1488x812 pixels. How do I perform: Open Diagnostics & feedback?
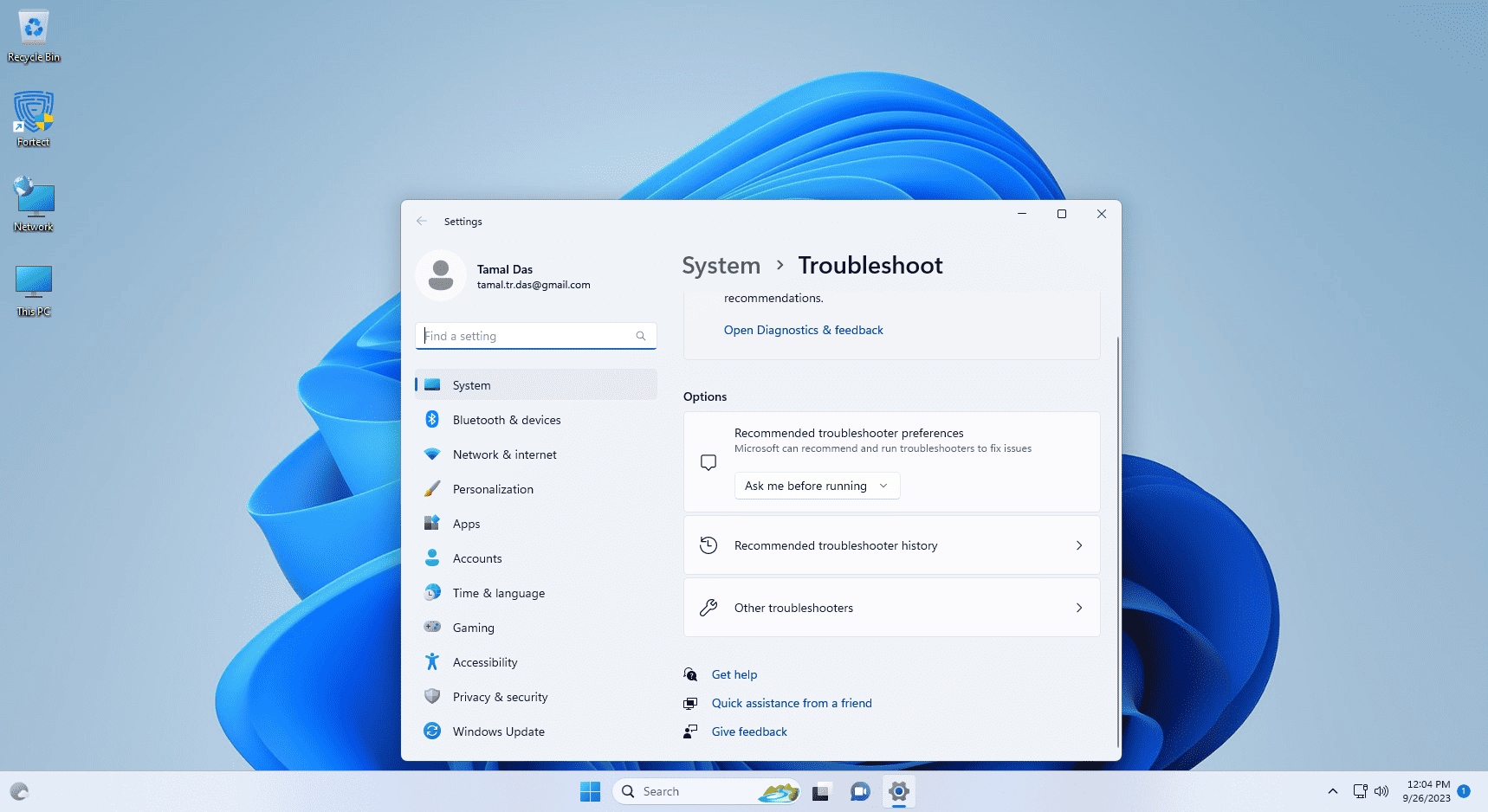coord(803,330)
